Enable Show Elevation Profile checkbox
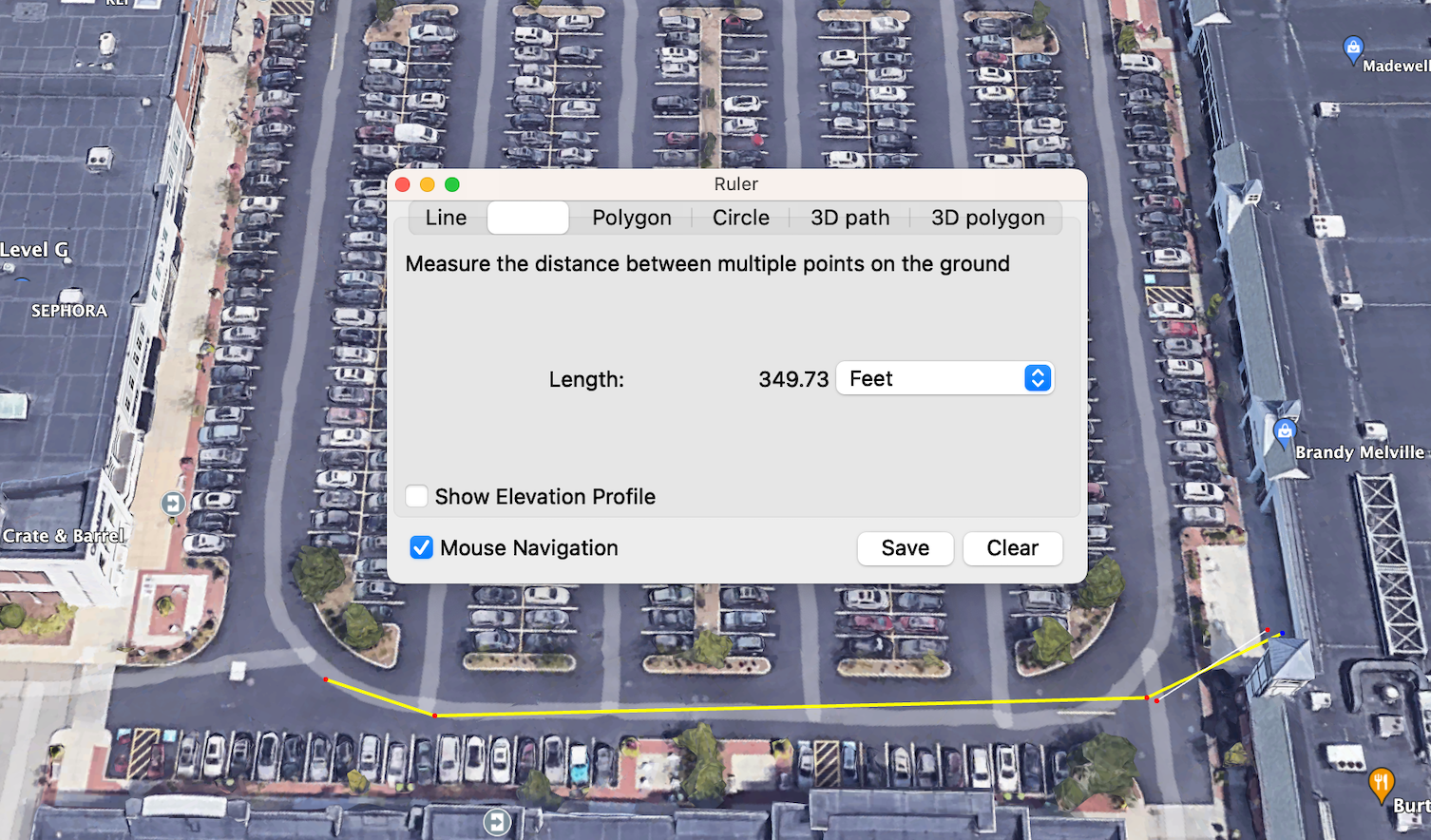 pyautogui.click(x=417, y=496)
